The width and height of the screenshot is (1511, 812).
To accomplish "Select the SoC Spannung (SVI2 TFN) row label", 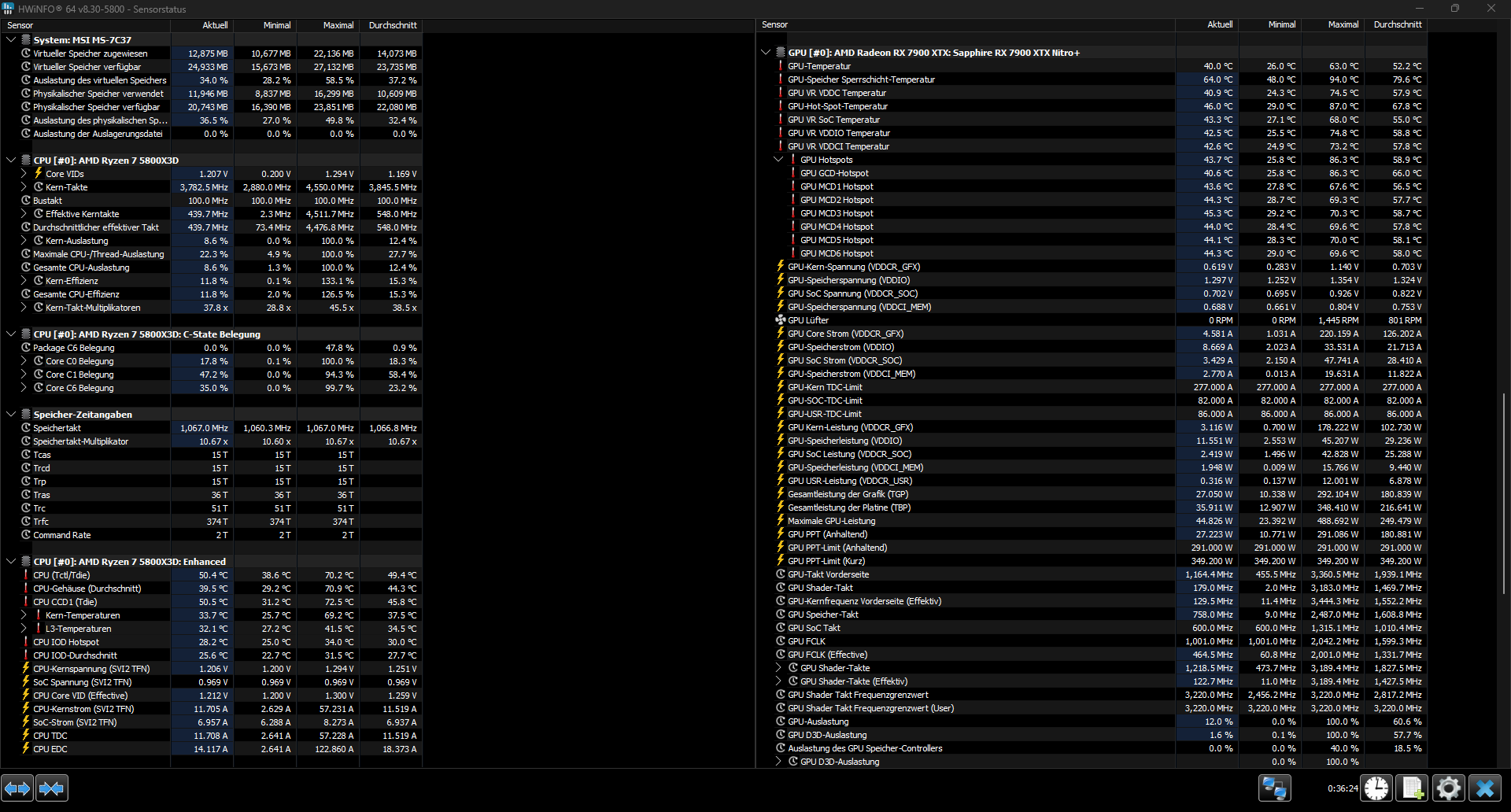I will click(x=83, y=682).
